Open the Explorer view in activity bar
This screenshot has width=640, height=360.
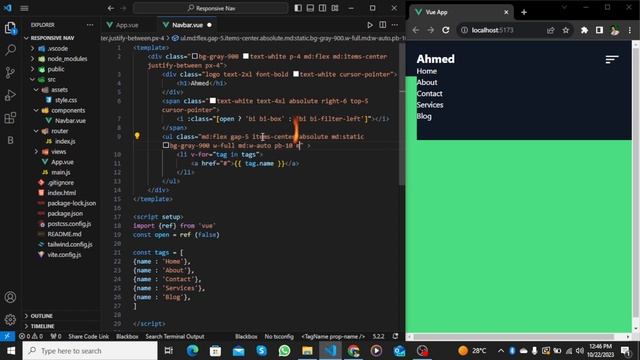click(10, 28)
